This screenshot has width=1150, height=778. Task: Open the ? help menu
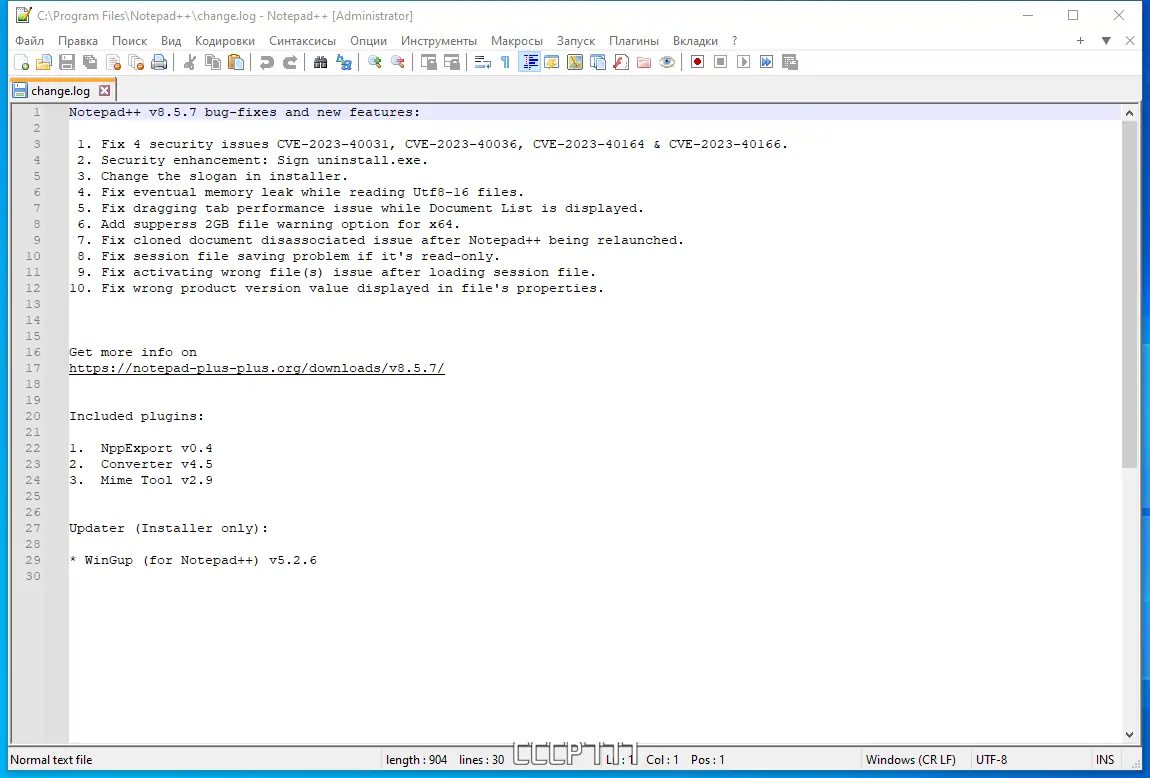pos(734,41)
